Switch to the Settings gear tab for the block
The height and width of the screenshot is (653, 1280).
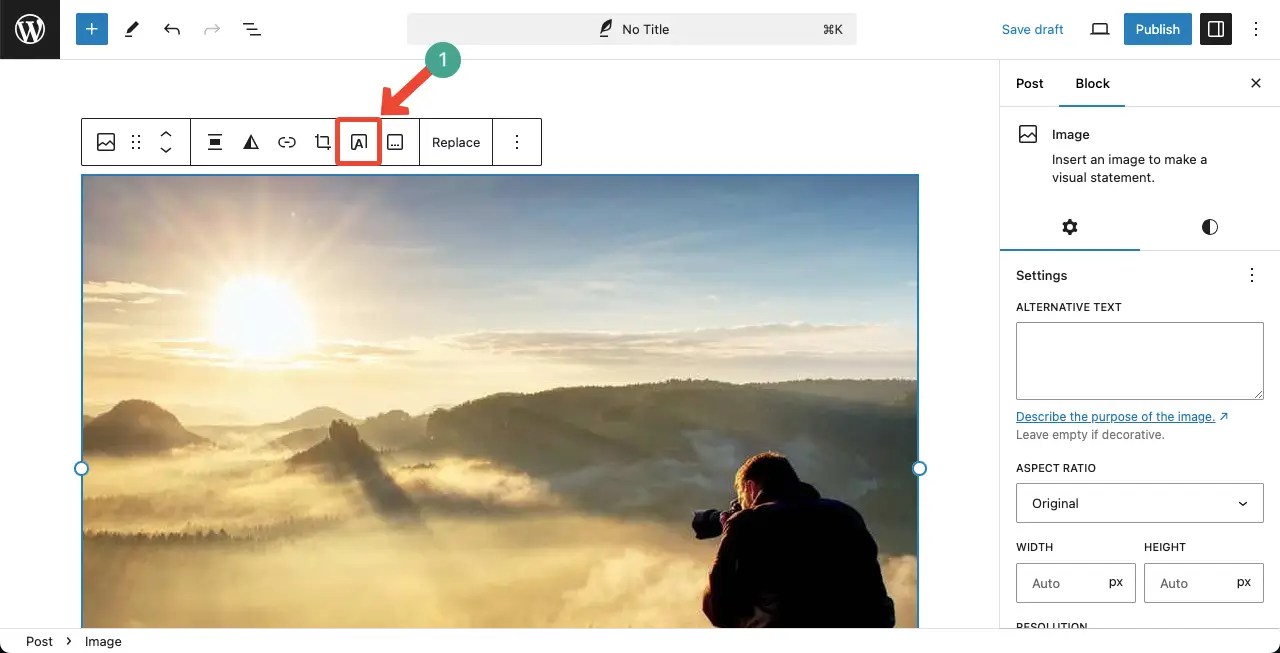pyautogui.click(x=1070, y=227)
